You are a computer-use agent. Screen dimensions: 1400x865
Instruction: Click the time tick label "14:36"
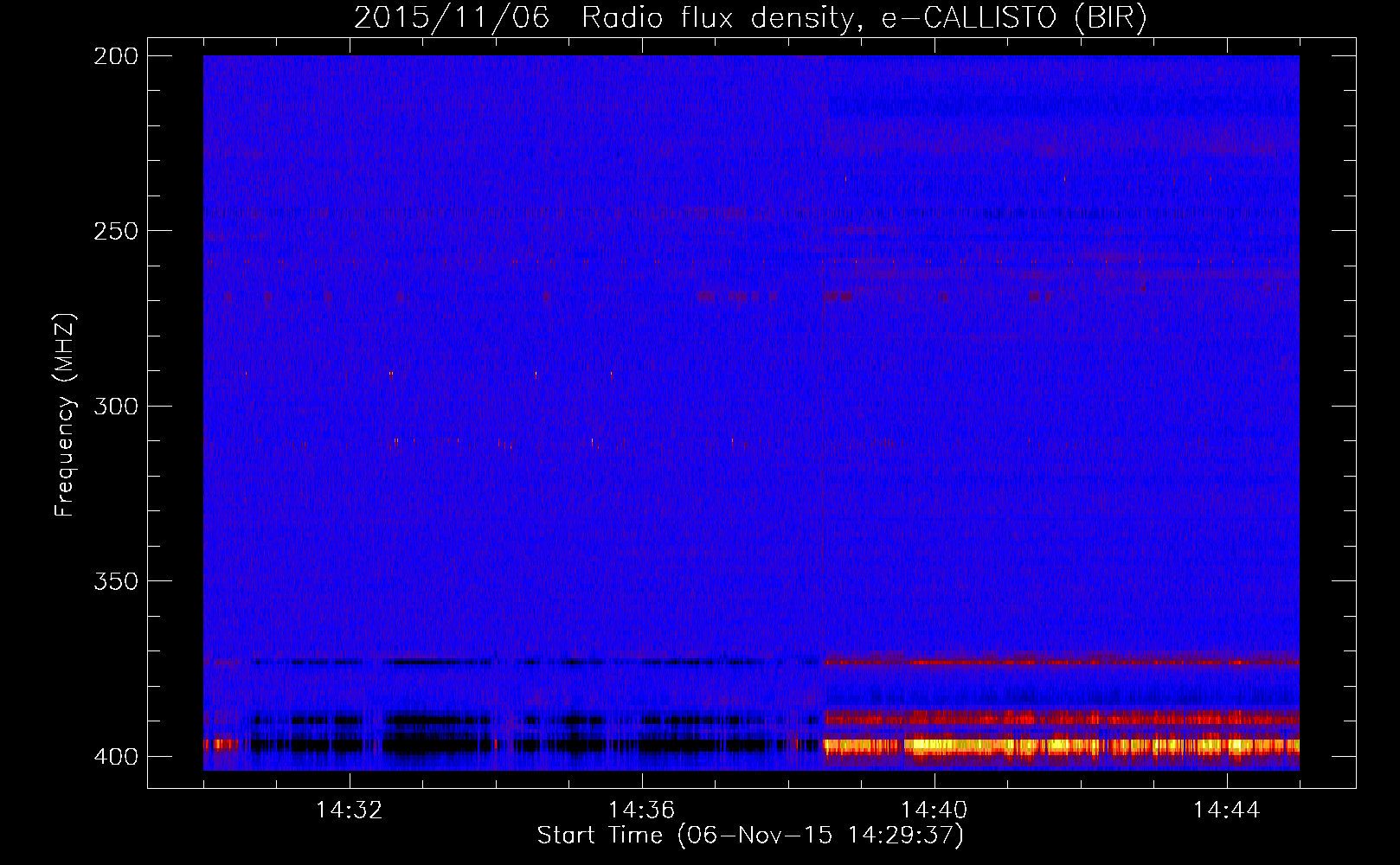point(642,811)
